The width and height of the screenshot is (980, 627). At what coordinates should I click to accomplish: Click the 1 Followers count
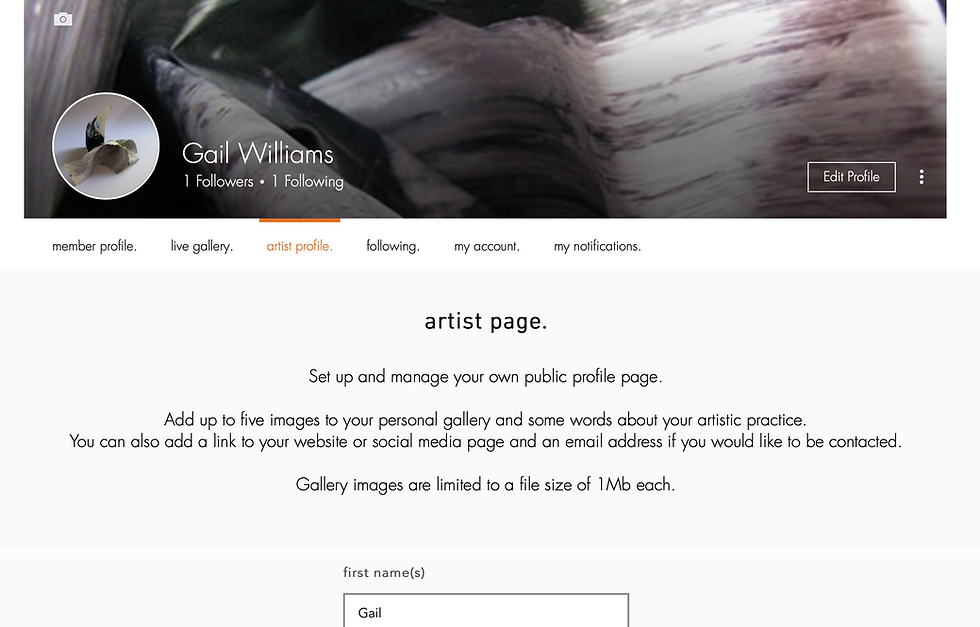point(218,181)
